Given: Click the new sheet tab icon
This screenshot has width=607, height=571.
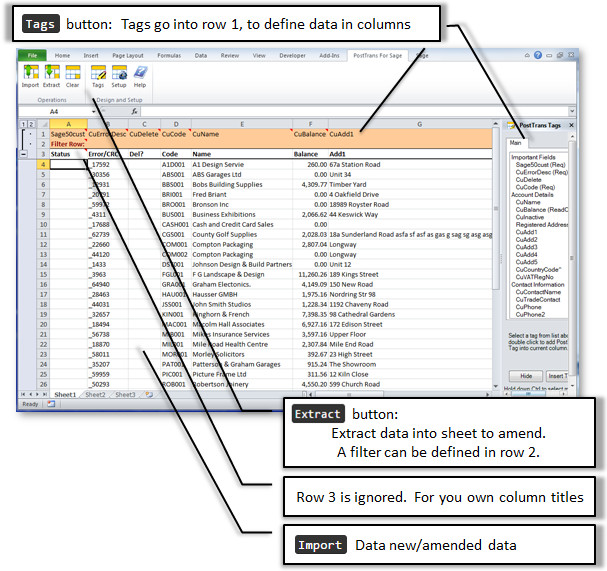Looking at the screenshot, I should click(147, 395).
